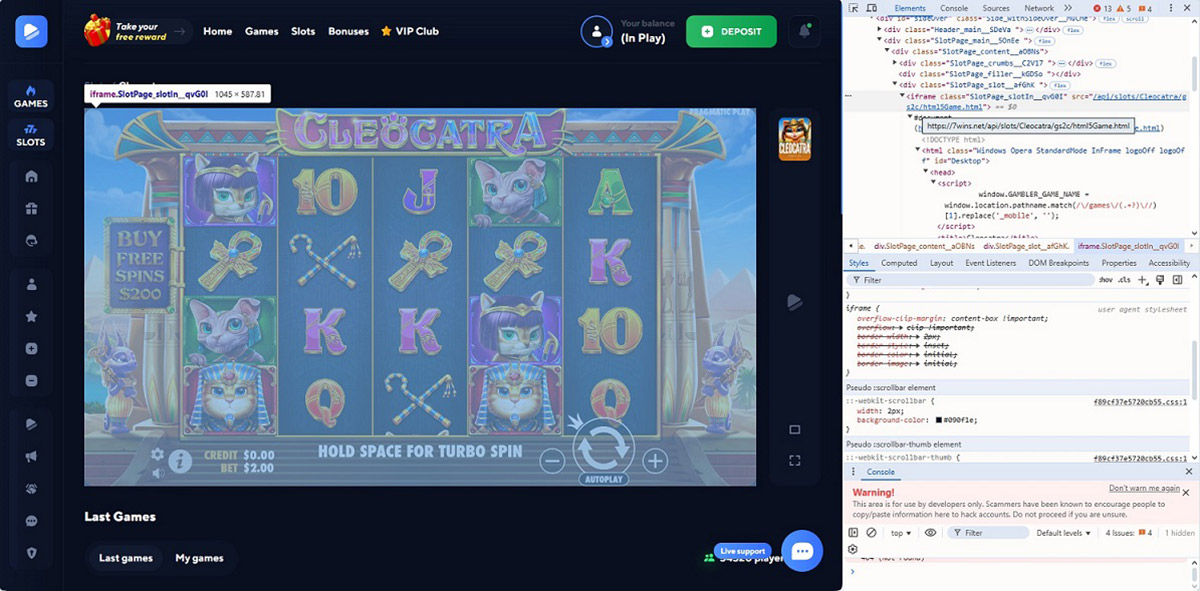Viewport: 1200px width, 591px height.
Task: Open VIP Club in the top navigation
Action: [409, 31]
